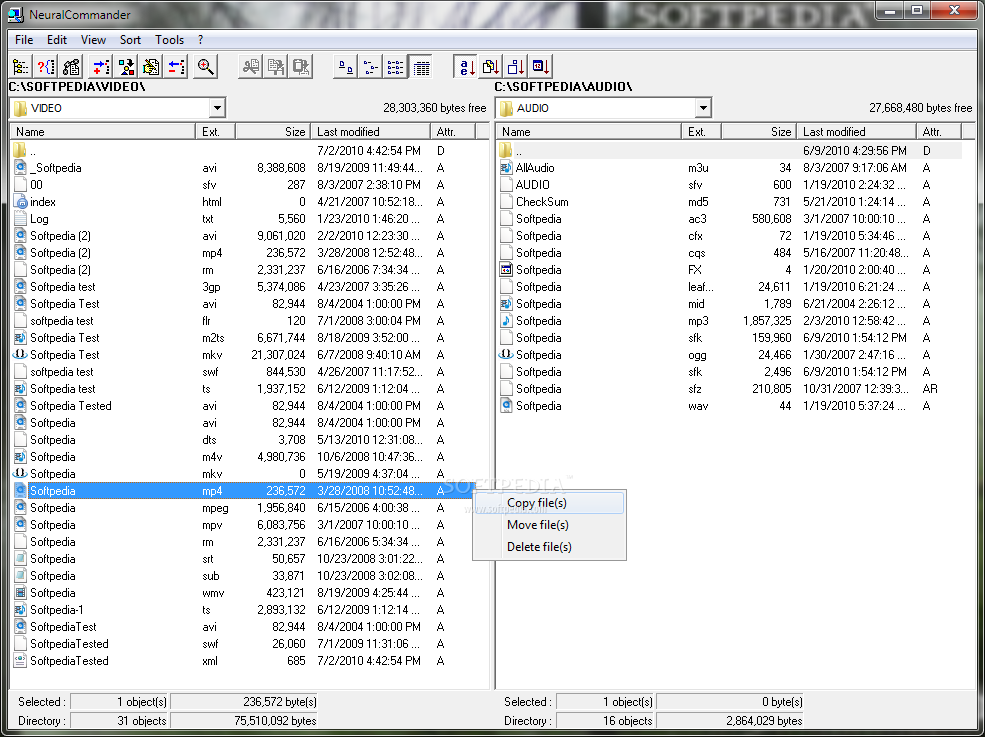Switch to large icons view
This screenshot has height=737, width=985.
(345, 66)
